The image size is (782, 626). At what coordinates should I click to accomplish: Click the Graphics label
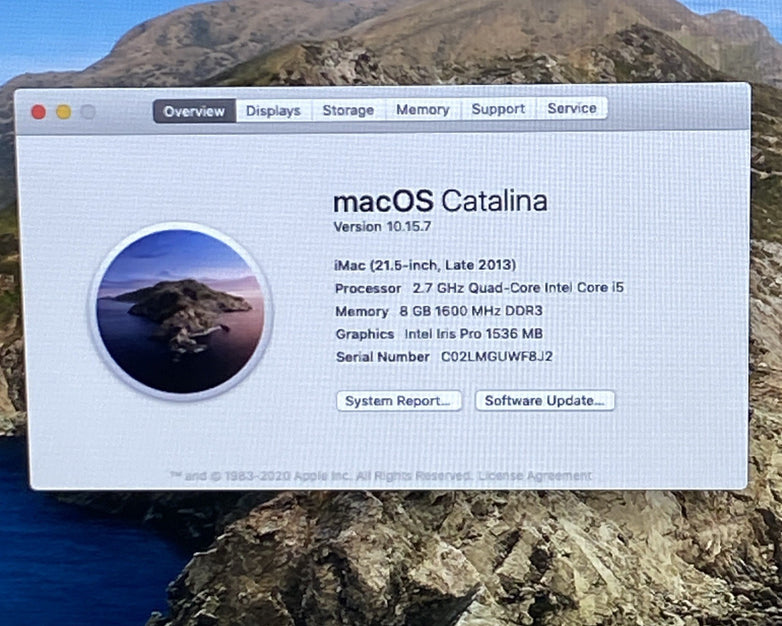(x=365, y=334)
